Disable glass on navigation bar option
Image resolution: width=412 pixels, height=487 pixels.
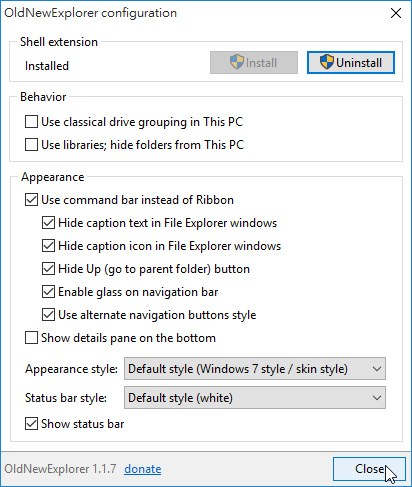(x=48, y=292)
